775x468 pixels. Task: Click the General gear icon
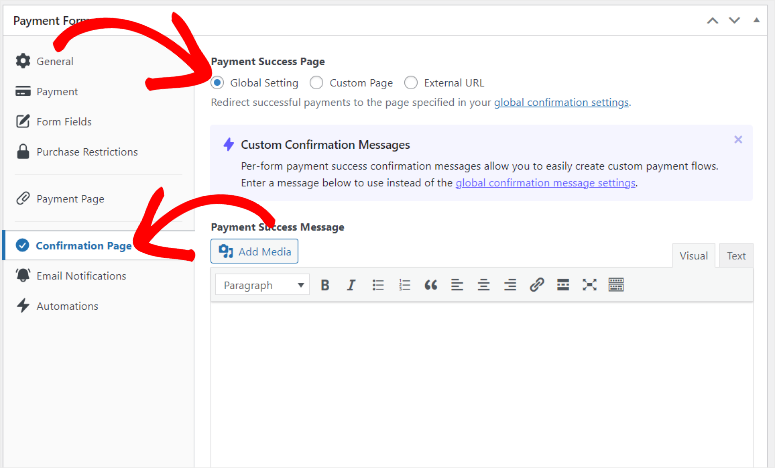point(23,61)
